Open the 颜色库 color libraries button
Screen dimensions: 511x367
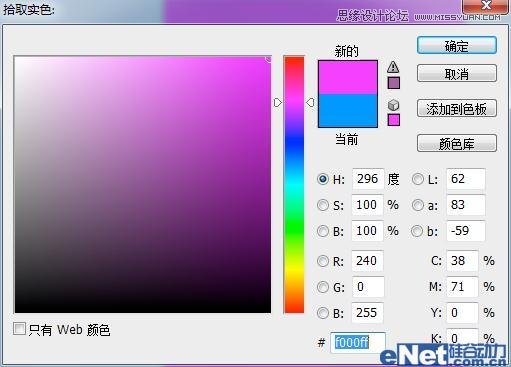457,143
